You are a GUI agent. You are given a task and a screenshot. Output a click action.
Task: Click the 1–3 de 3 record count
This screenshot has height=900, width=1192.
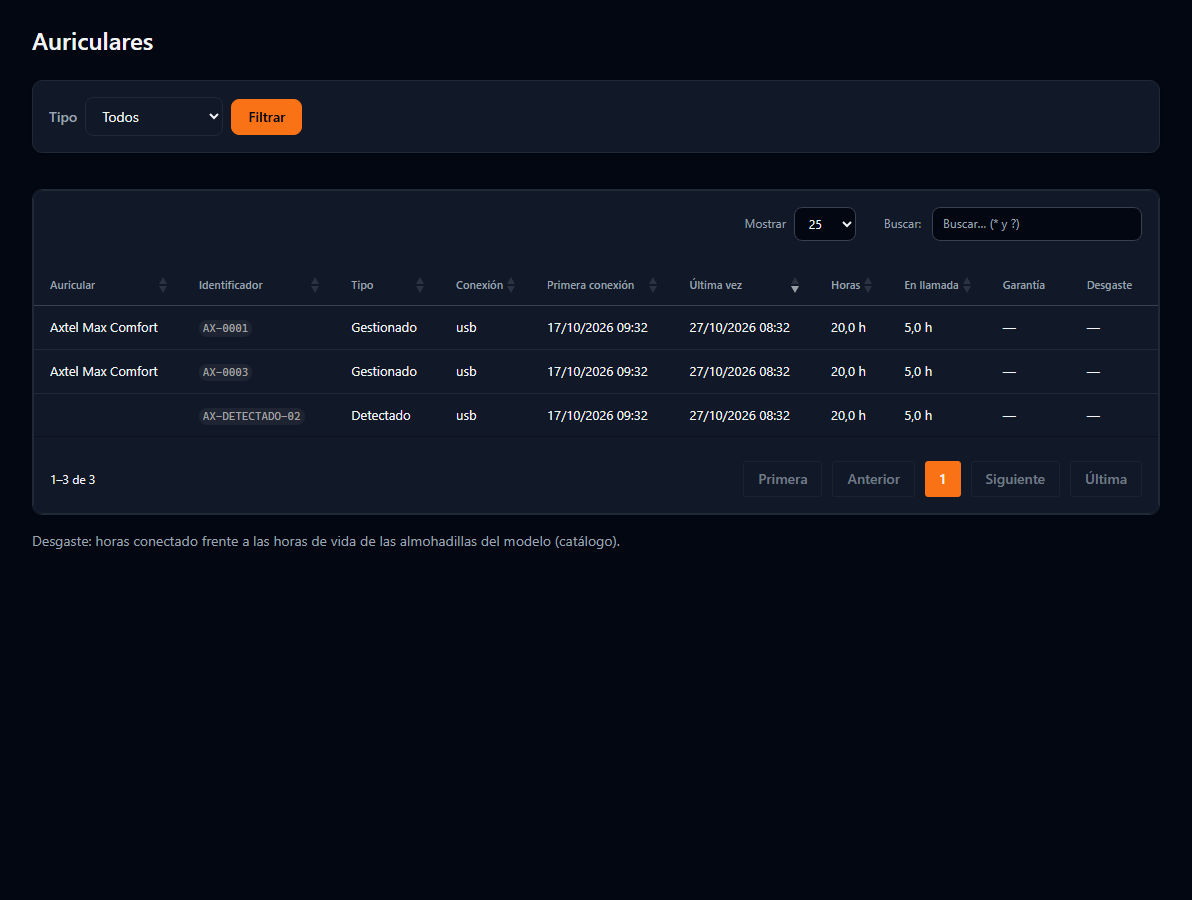pyautogui.click(x=73, y=480)
